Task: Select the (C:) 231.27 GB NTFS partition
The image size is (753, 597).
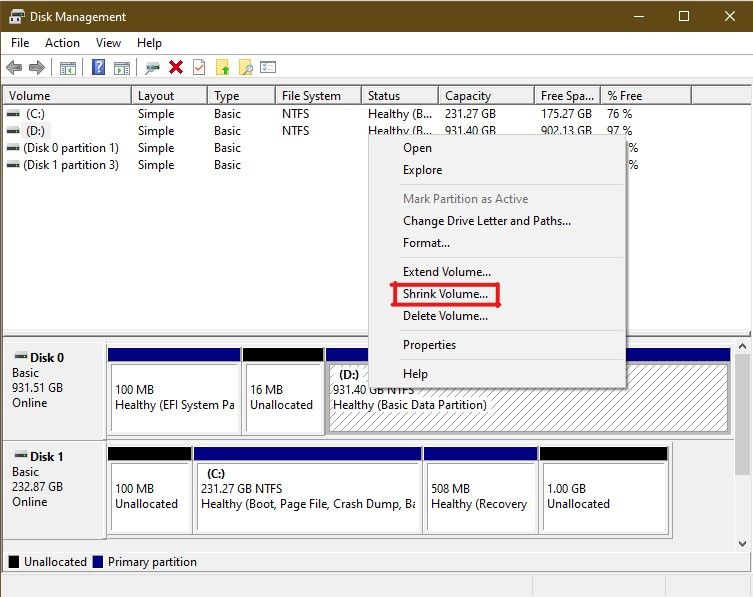Action: click(308, 490)
